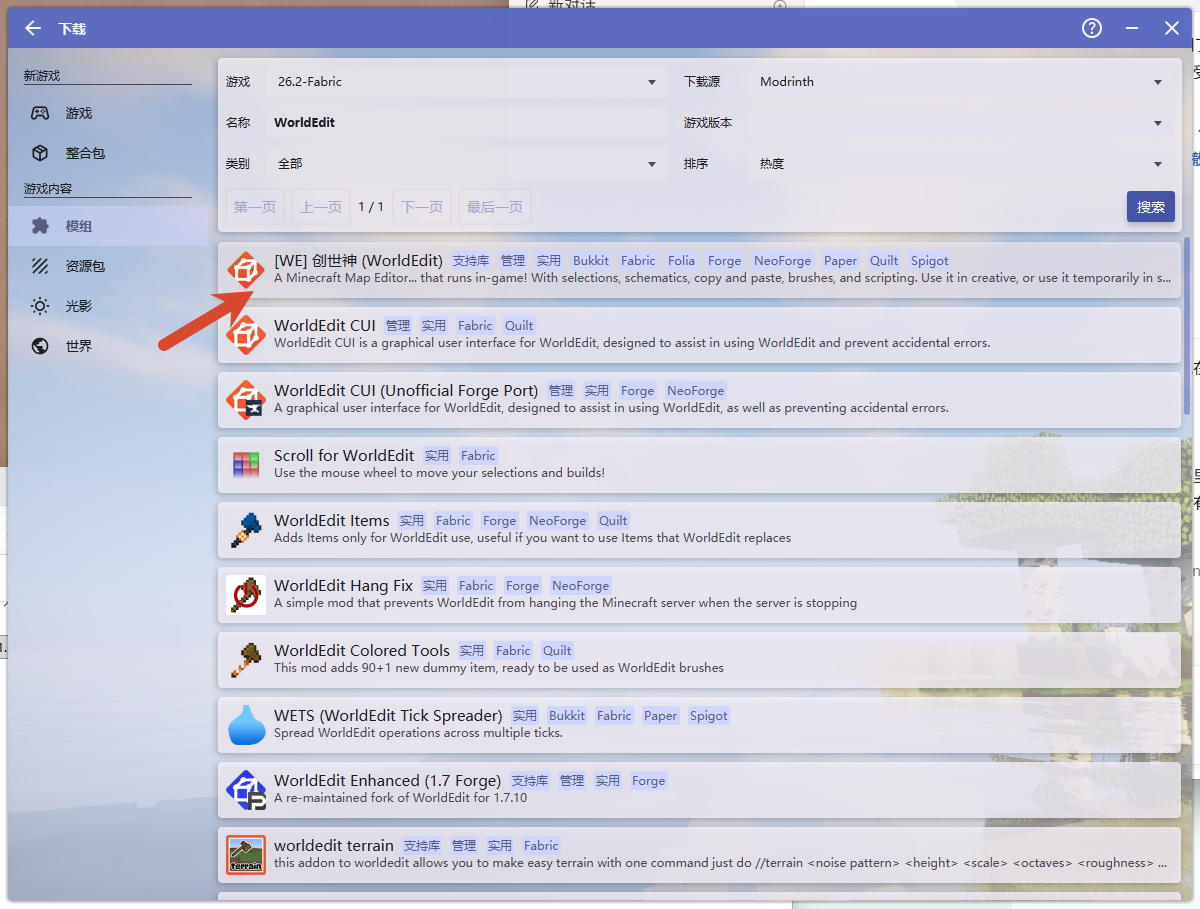Open the WorldEdit Hang Fix title
Viewport: 1200px width, 909px height.
pos(343,586)
